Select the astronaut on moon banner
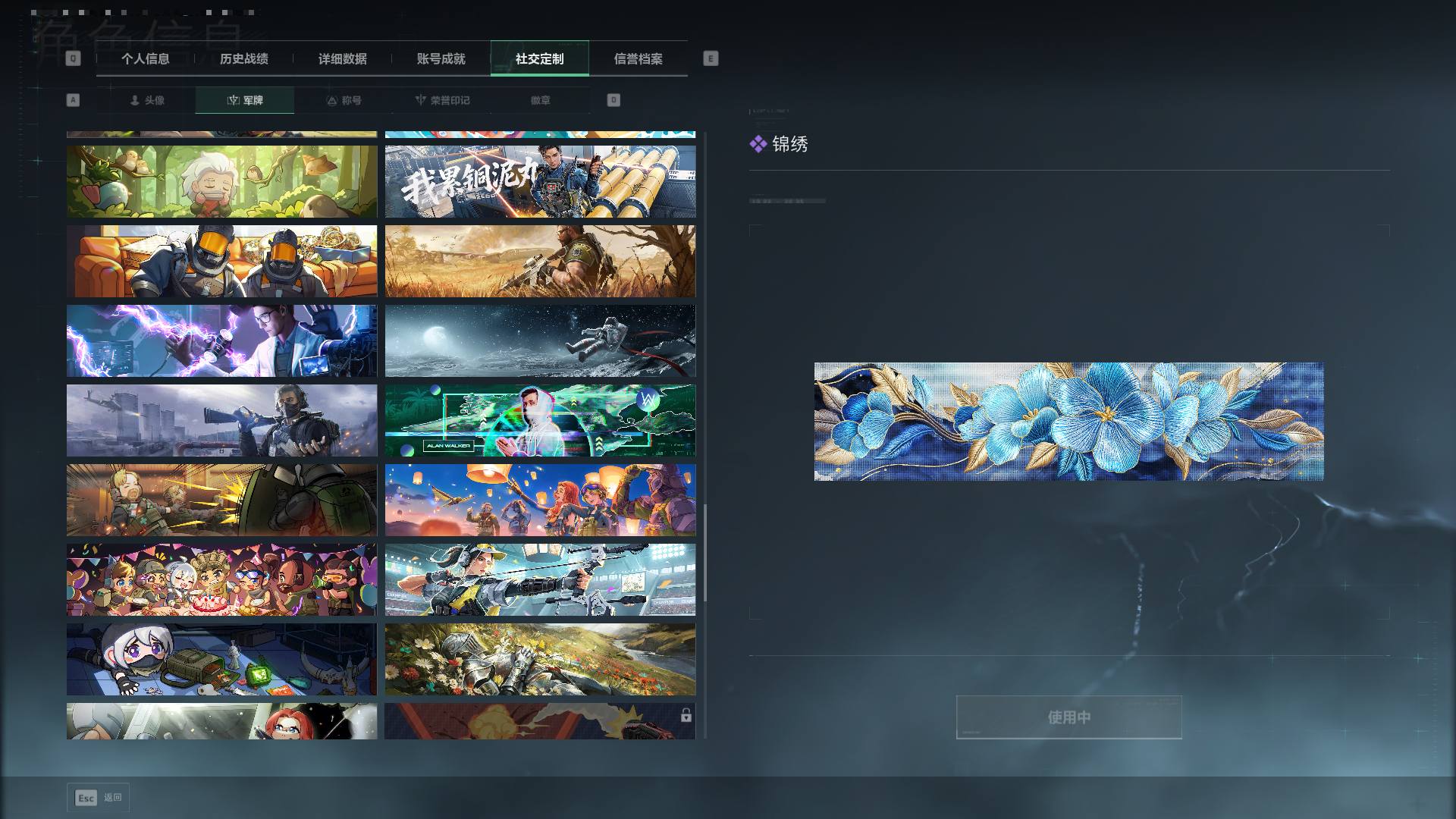The image size is (1456, 819). (x=540, y=341)
